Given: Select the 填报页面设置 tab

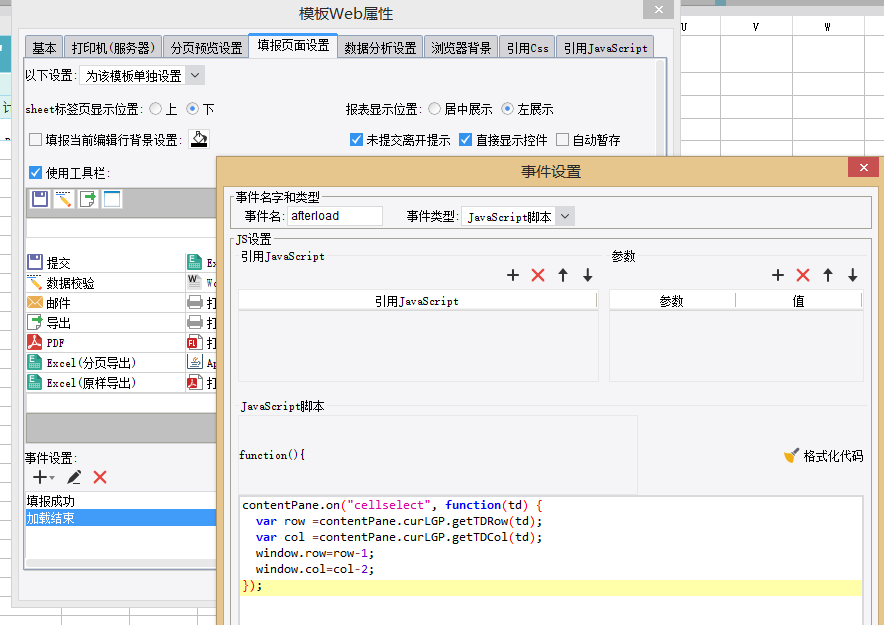Looking at the screenshot, I should [x=293, y=46].
